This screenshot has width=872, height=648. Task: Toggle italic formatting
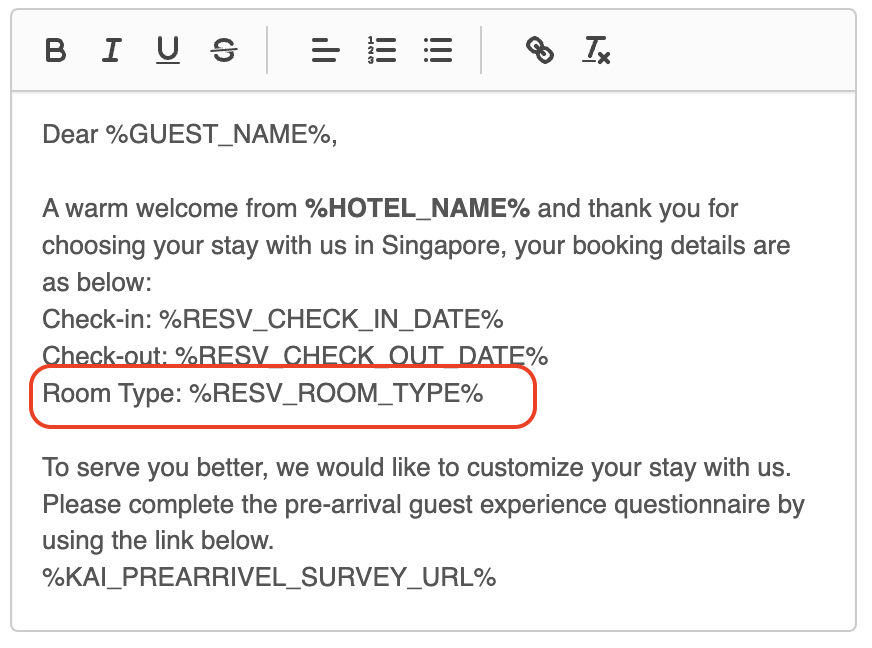[x=111, y=50]
